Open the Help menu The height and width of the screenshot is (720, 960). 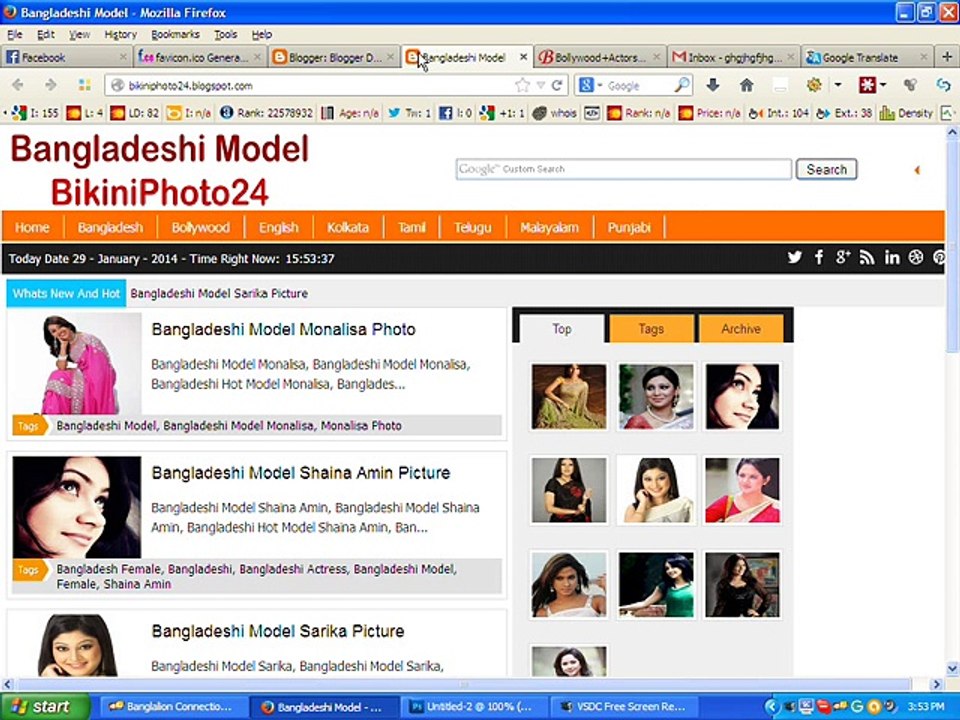pos(262,34)
